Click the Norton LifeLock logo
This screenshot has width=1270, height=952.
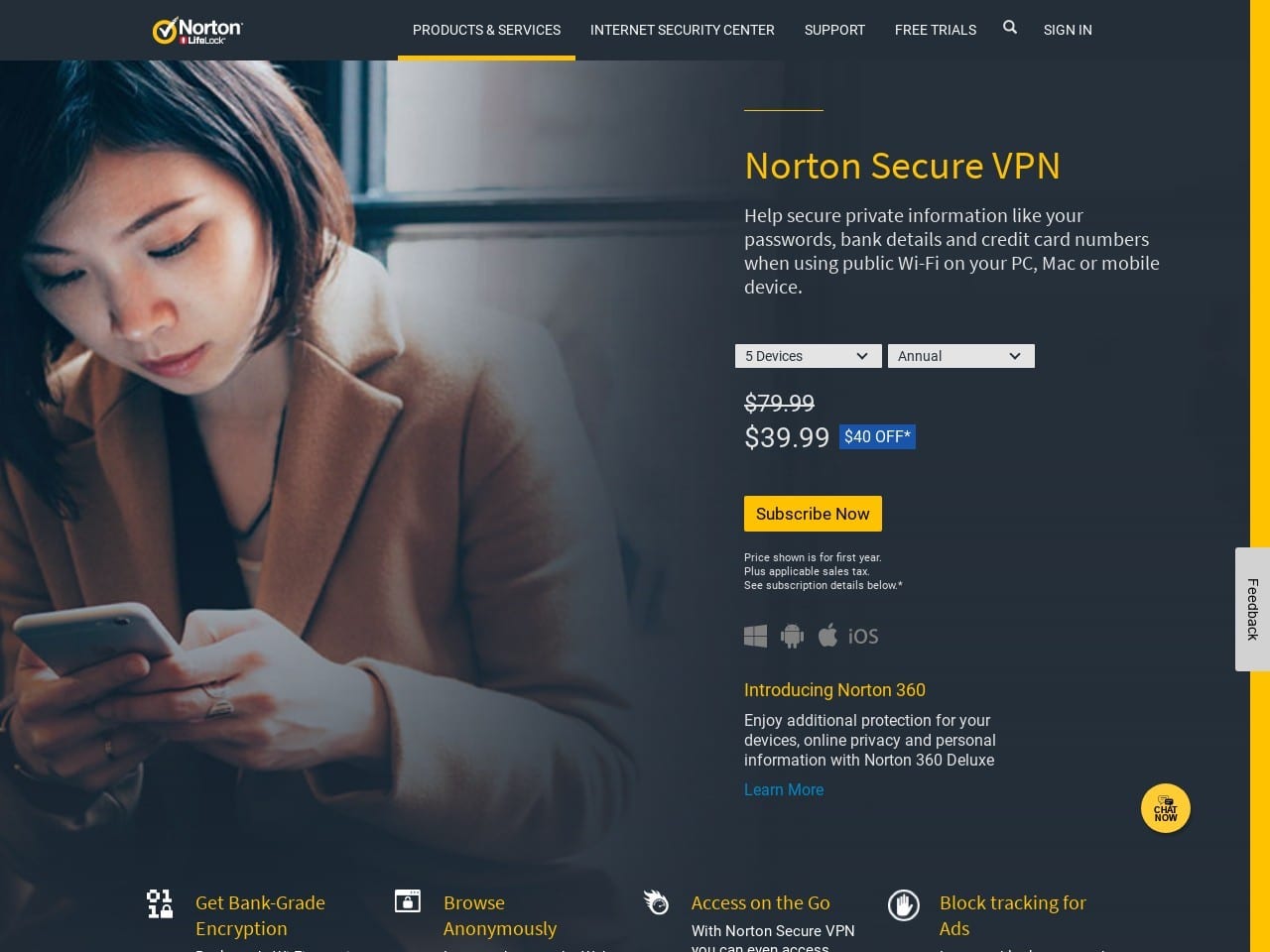click(x=197, y=31)
